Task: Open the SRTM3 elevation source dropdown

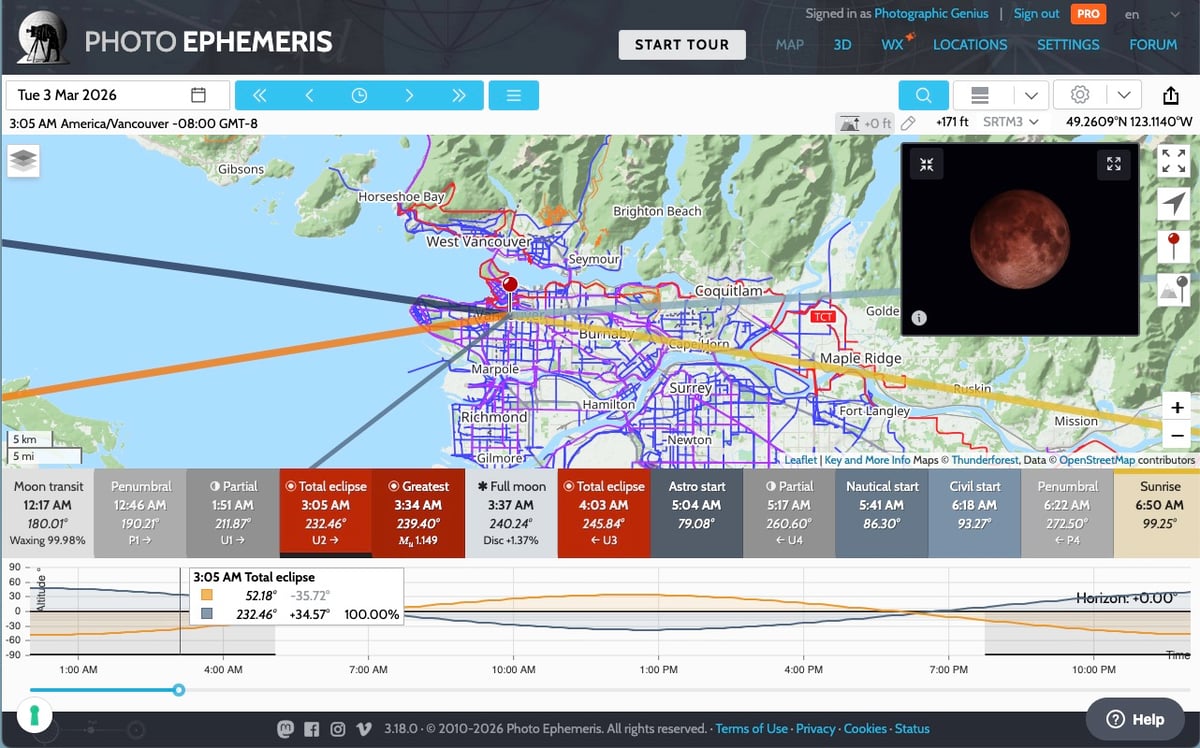Action: coord(1012,122)
